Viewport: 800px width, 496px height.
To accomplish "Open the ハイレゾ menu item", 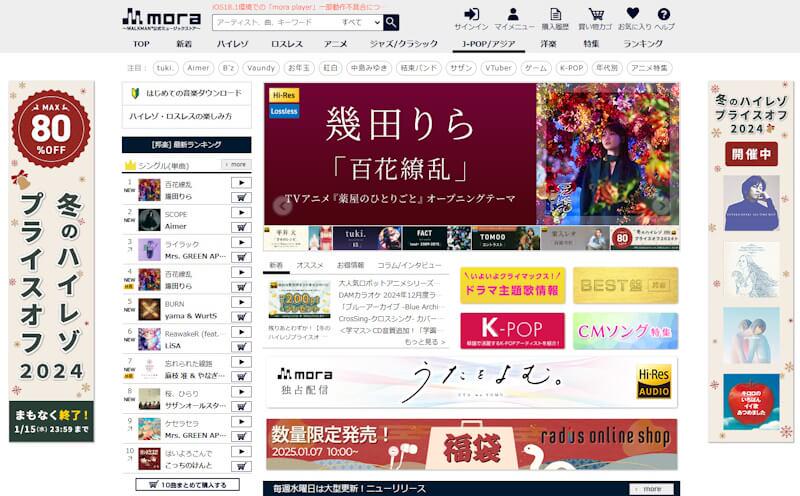I will click(x=232, y=44).
